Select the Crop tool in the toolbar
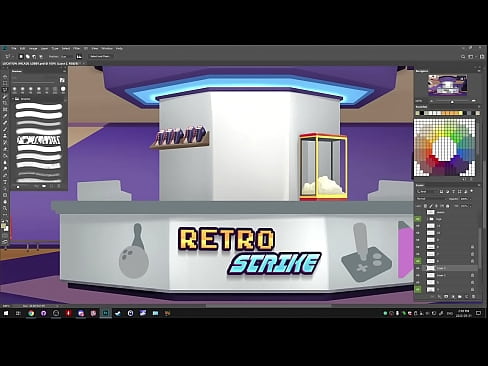The height and width of the screenshot is (366, 488). coord(5,103)
